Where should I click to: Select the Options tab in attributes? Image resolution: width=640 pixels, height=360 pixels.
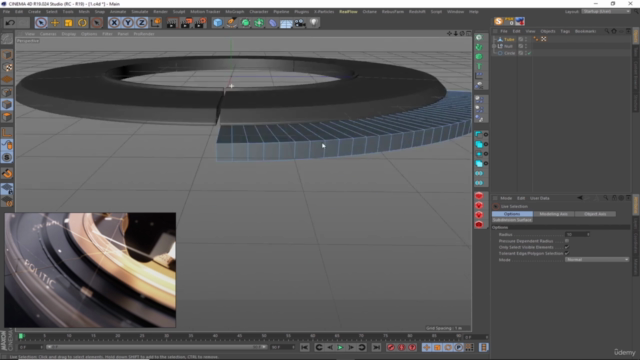(512, 214)
